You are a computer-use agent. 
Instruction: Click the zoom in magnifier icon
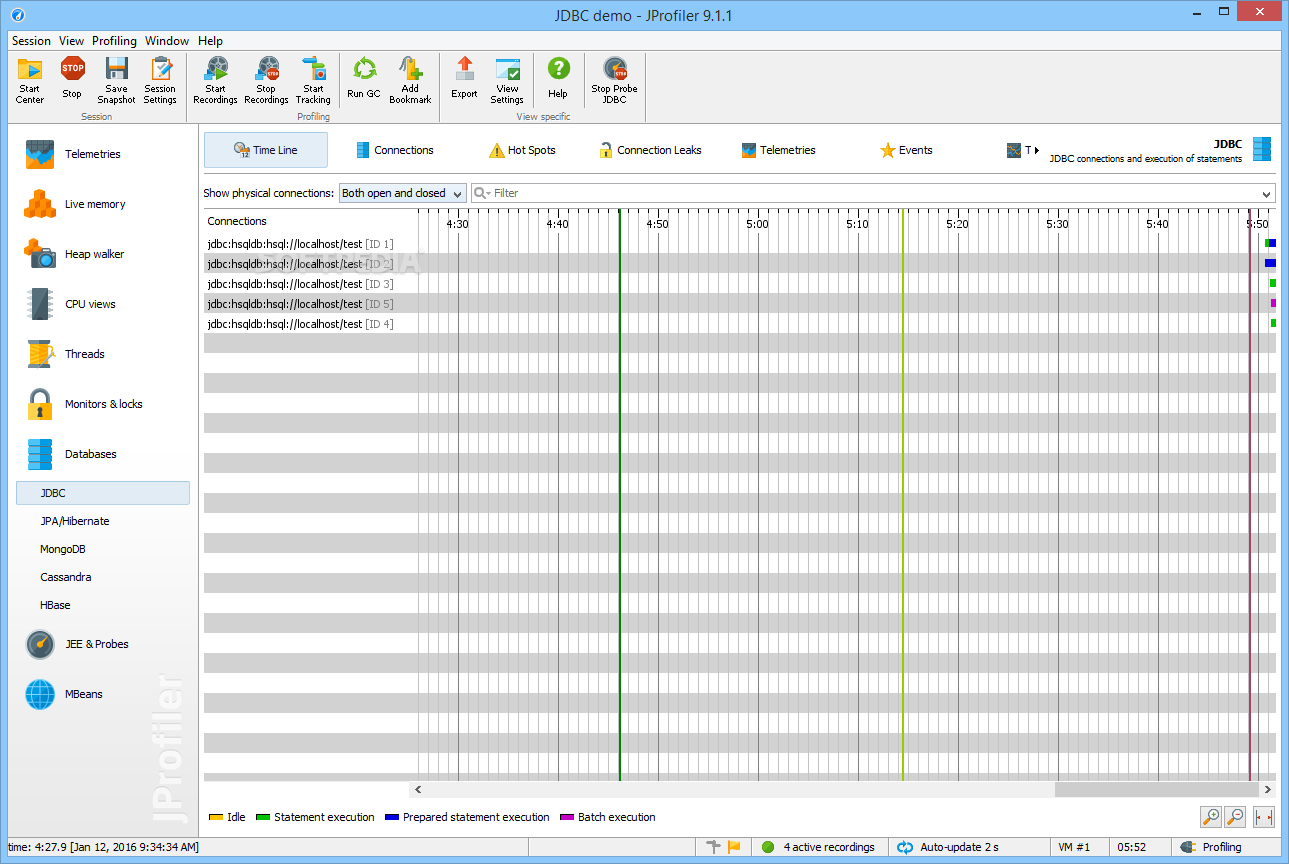pyautogui.click(x=1211, y=817)
